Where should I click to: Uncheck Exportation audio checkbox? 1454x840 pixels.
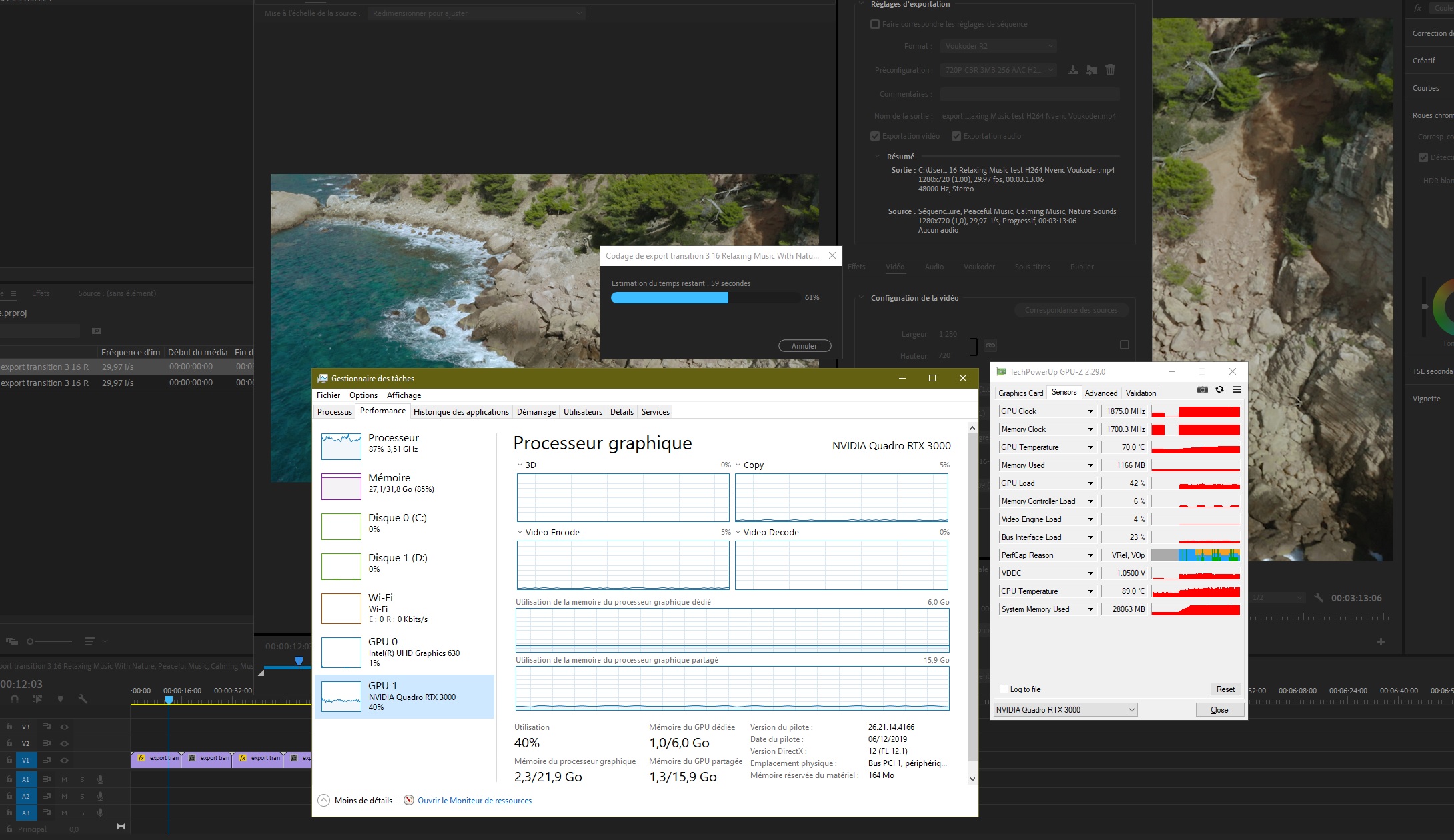(956, 136)
